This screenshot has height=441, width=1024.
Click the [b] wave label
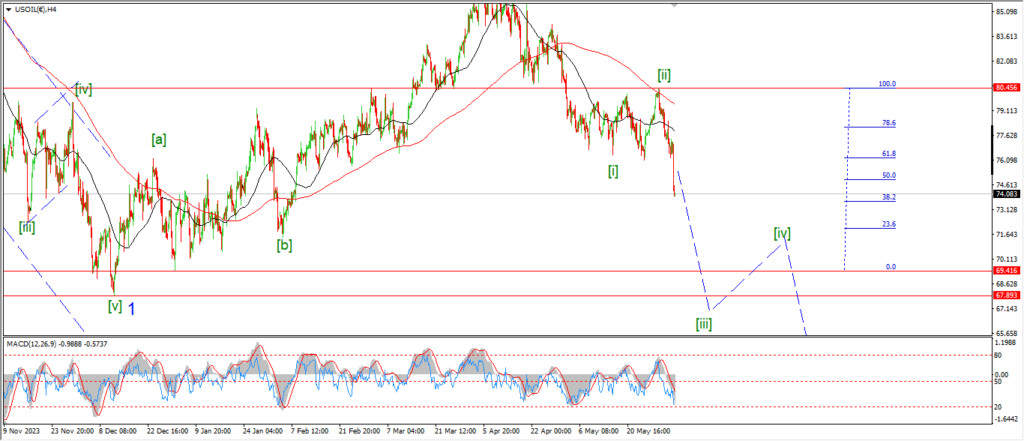coord(285,244)
